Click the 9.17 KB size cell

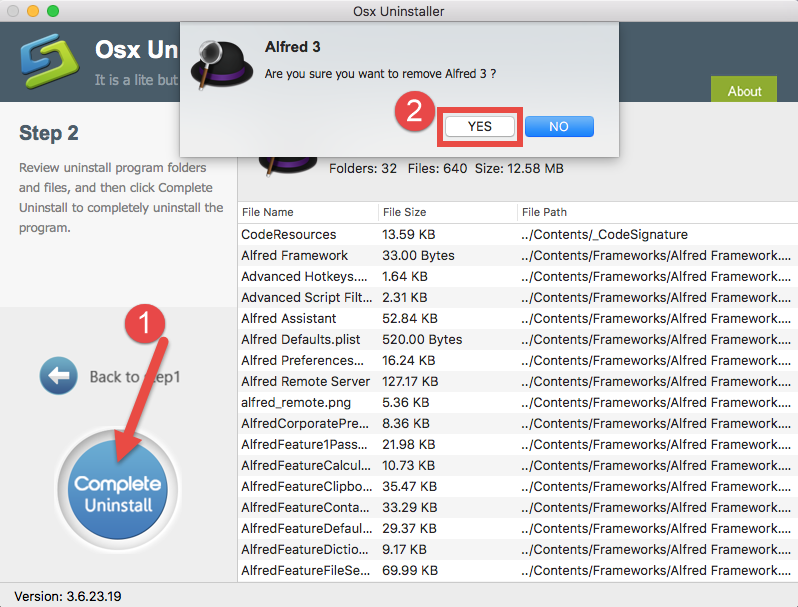[404, 550]
